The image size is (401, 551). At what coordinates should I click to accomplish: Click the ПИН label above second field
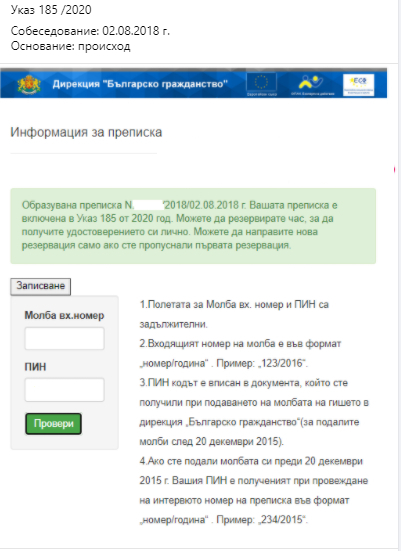click(35, 367)
